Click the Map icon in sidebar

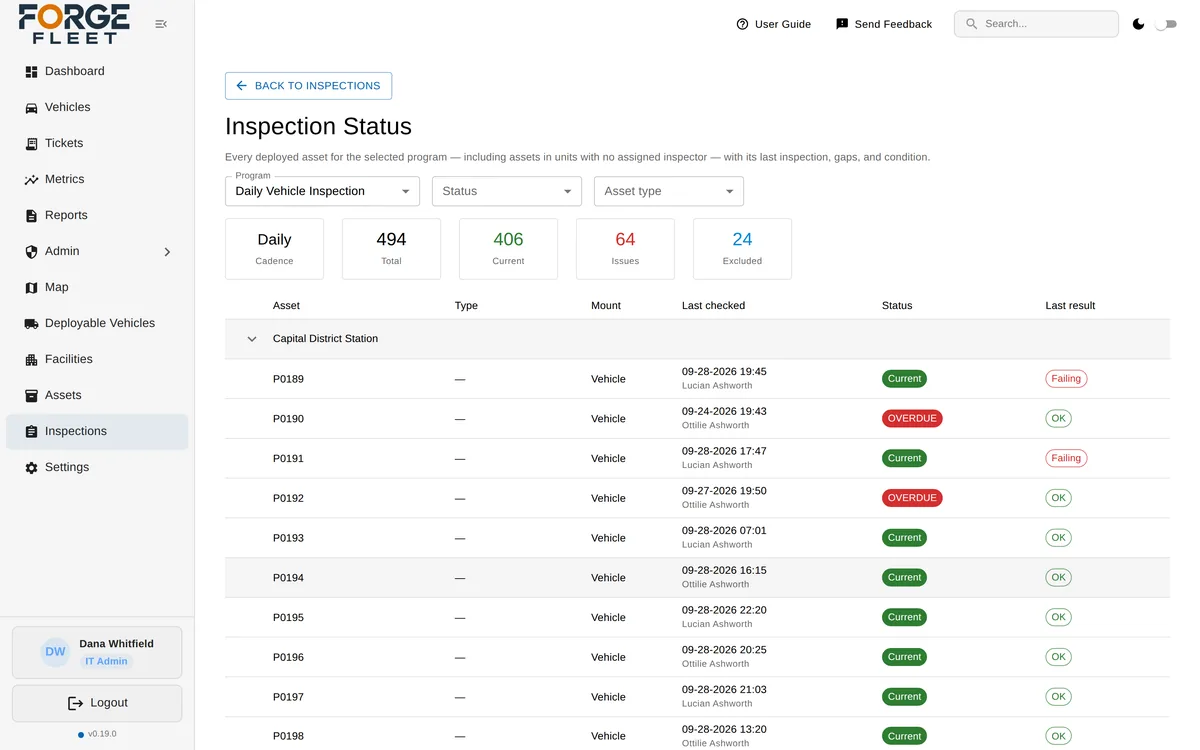tap(31, 288)
